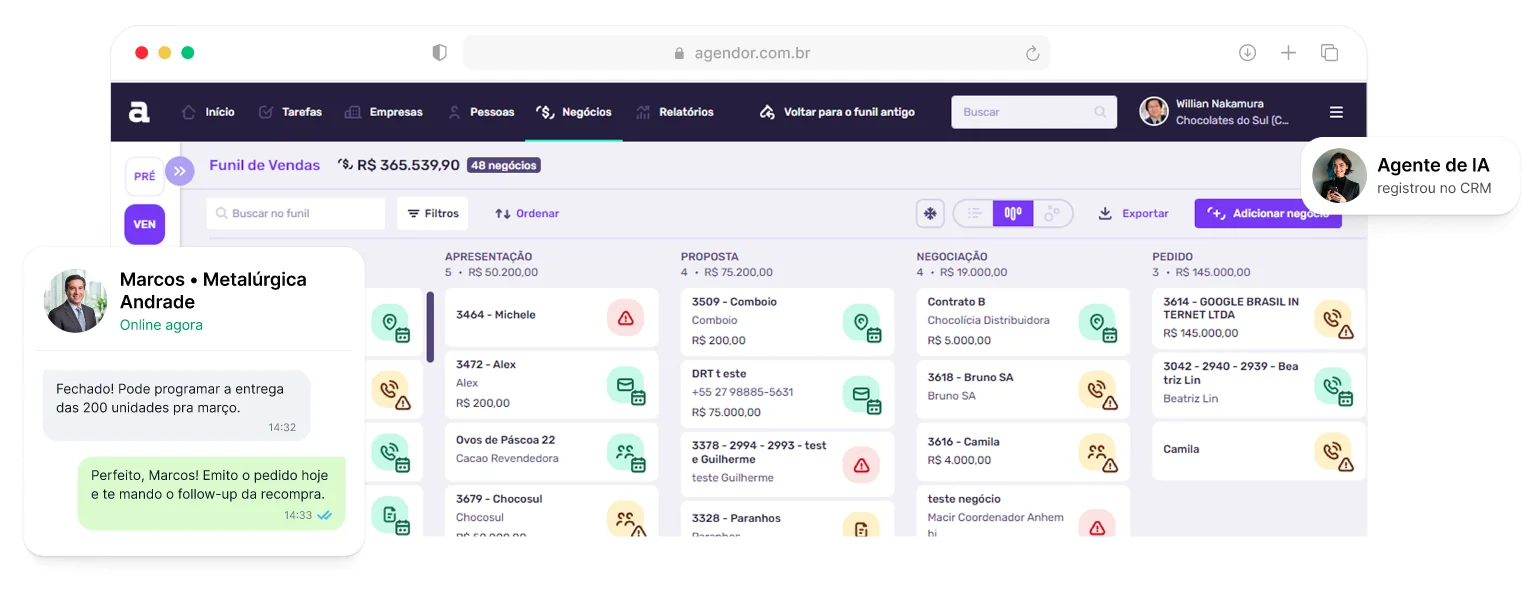This screenshot has height=607, width=1532.
Task: Click Adicionar negócio button
Action: 1268,213
